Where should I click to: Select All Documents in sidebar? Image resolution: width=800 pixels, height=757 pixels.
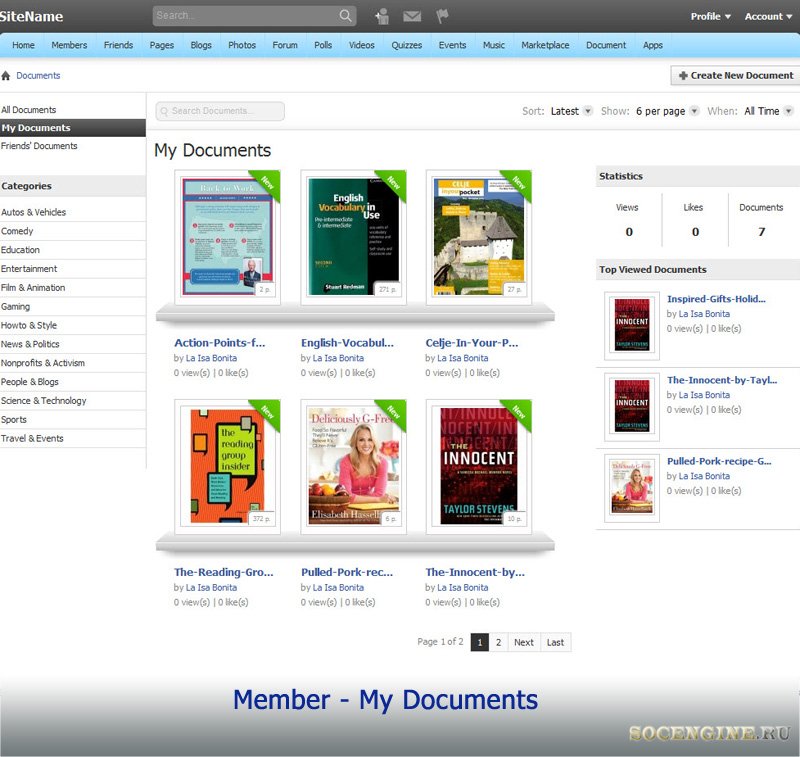click(29, 110)
